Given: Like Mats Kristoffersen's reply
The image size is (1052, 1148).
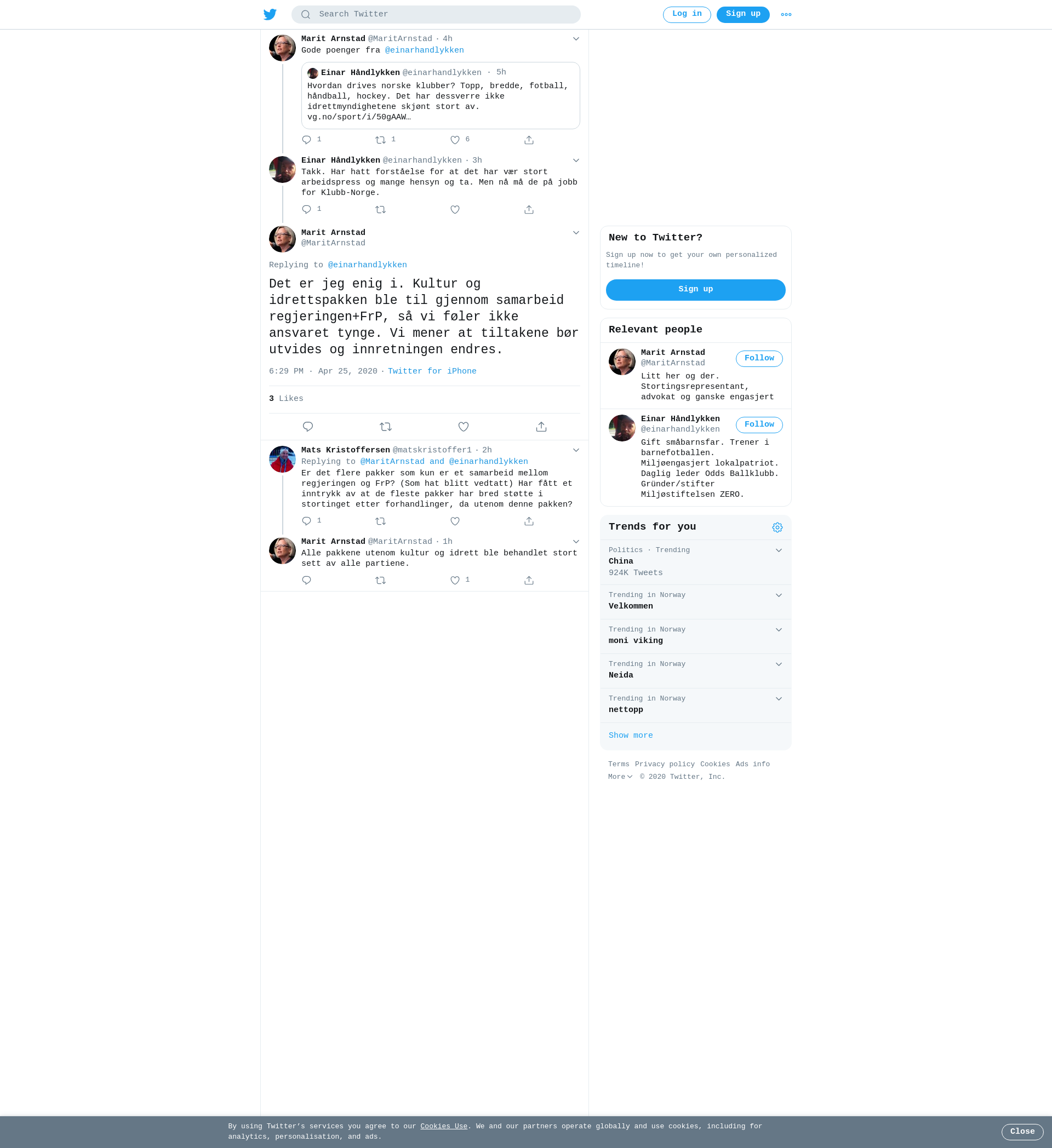Looking at the screenshot, I should coord(455,521).
